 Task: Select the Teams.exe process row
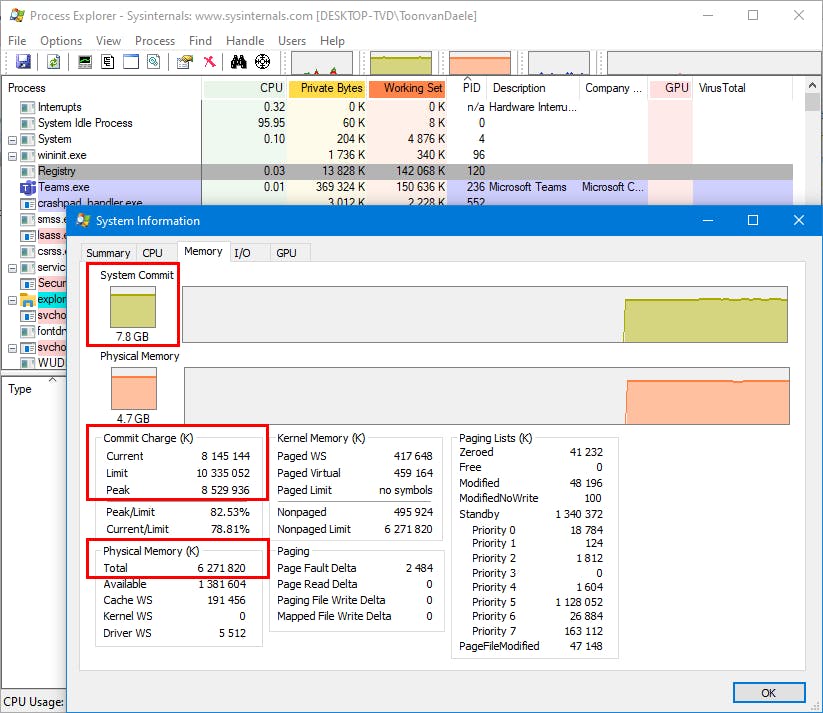[64, 187]
